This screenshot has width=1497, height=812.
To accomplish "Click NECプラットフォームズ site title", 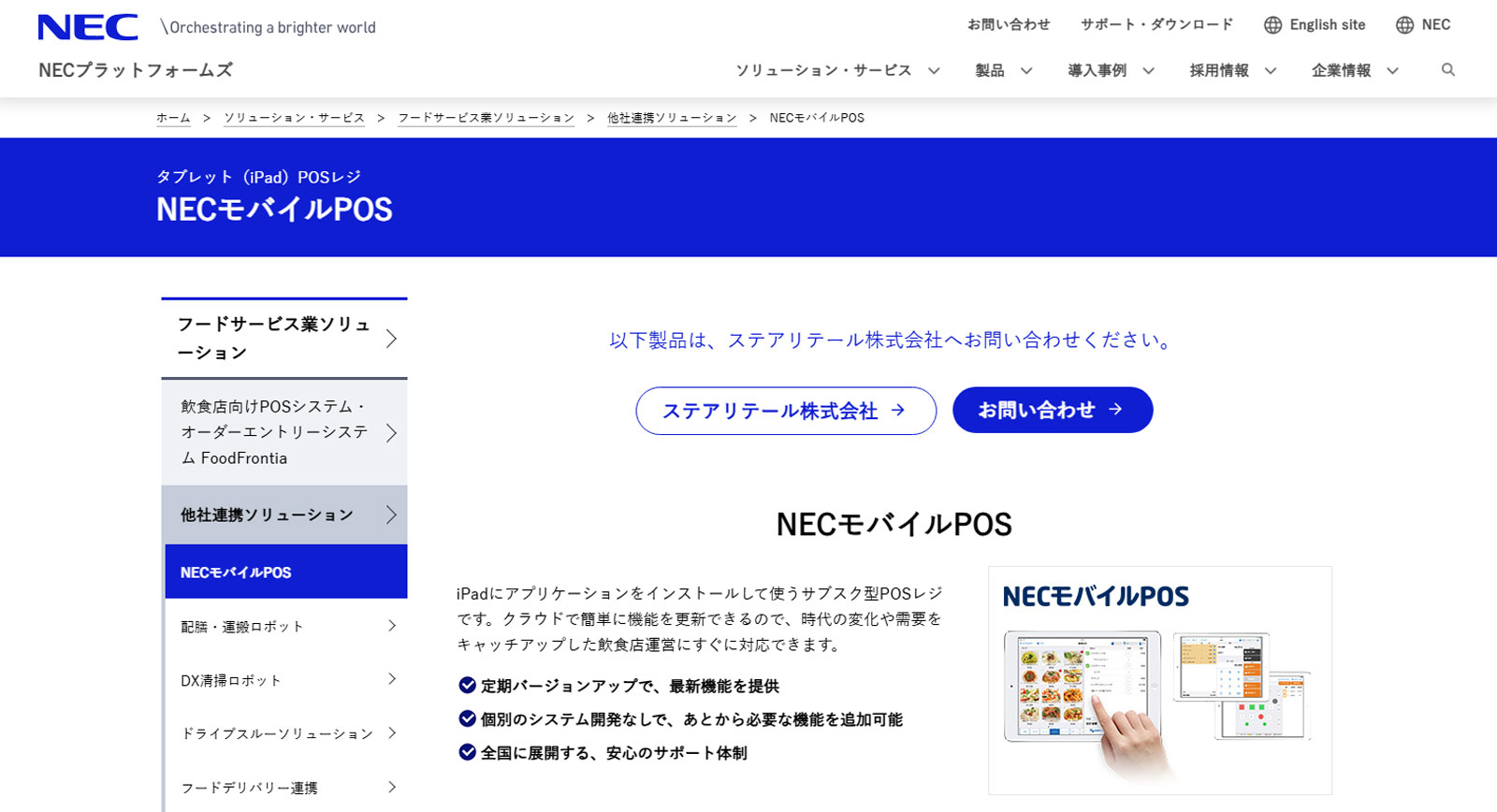I will click(136, 70).
